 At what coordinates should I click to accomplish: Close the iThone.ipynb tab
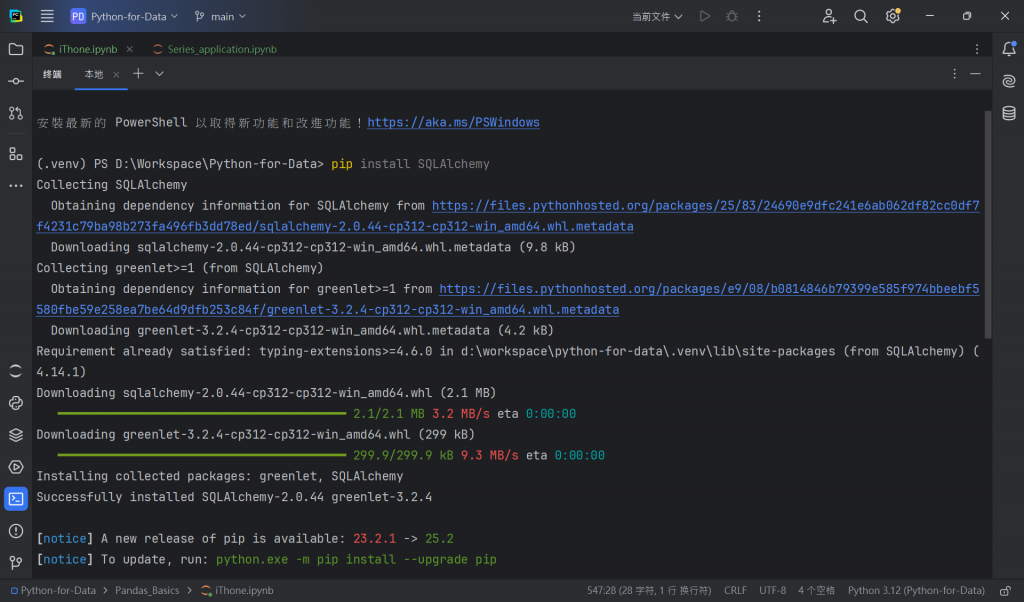129,49
